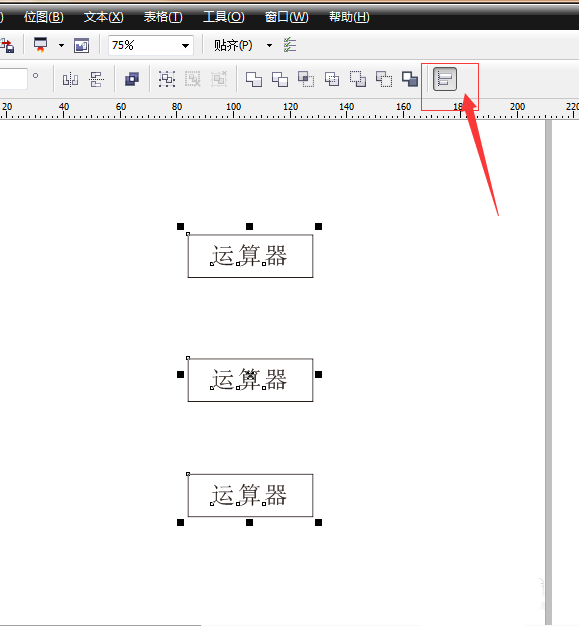
Task: Click the Welcome Screen icon
Action: (81, 46)
